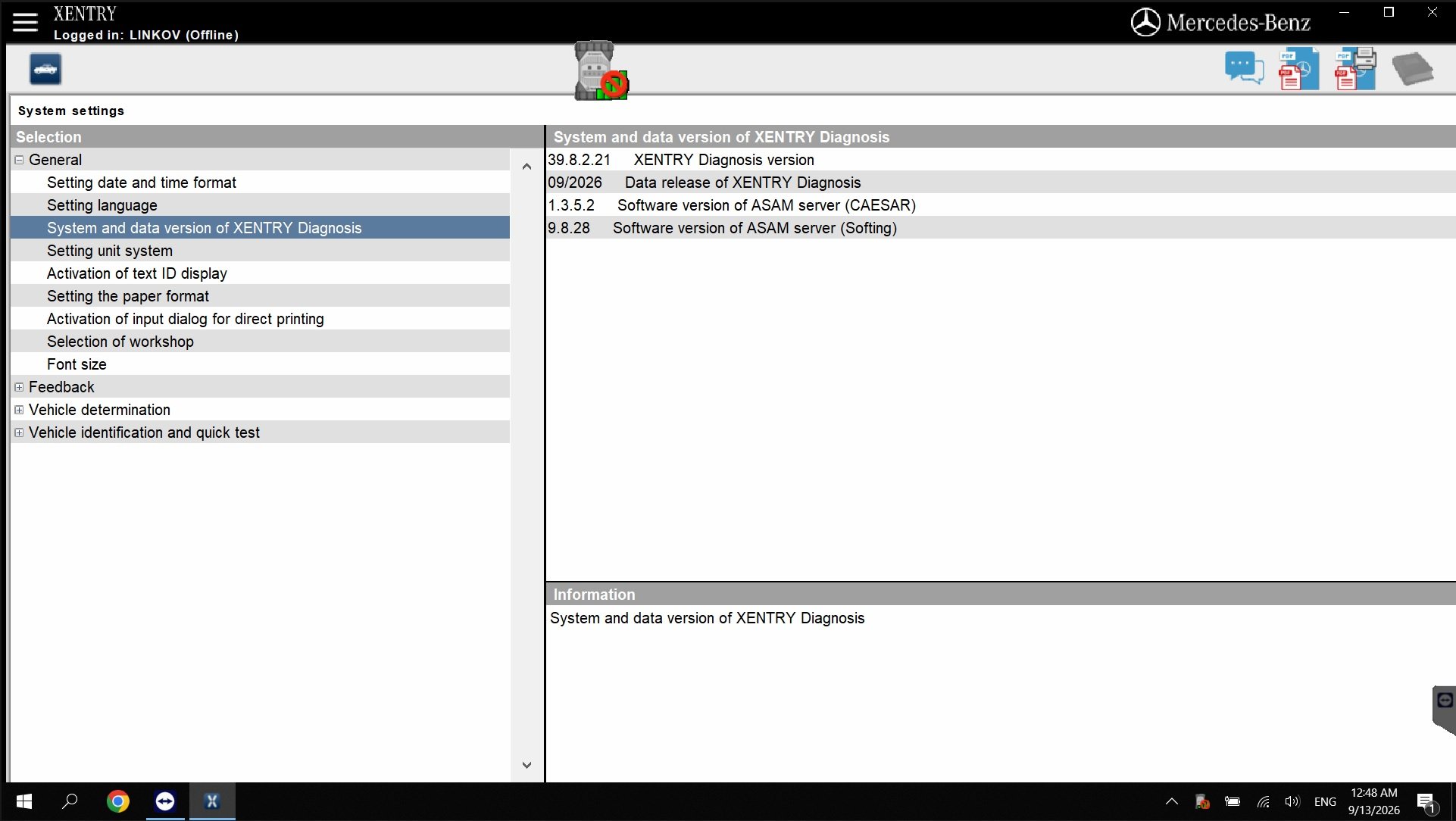1456x821 pixels.
Task: Click the Vehicle determination tree label
Action: (x=99, y=410)
